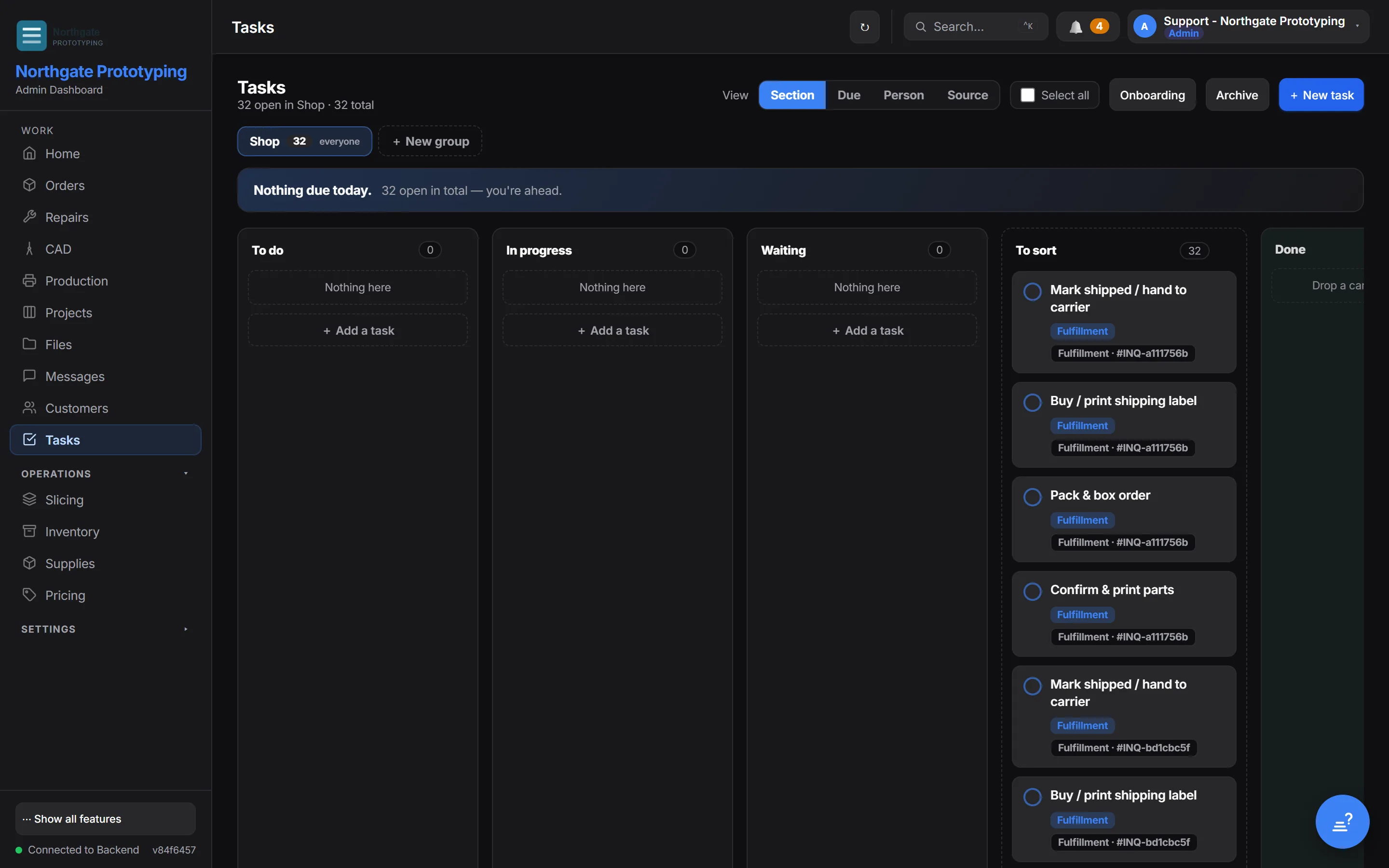Screen dimensions: 1389x868
Task: Open notifications bell with 4 alerts
Action: 1088,27
